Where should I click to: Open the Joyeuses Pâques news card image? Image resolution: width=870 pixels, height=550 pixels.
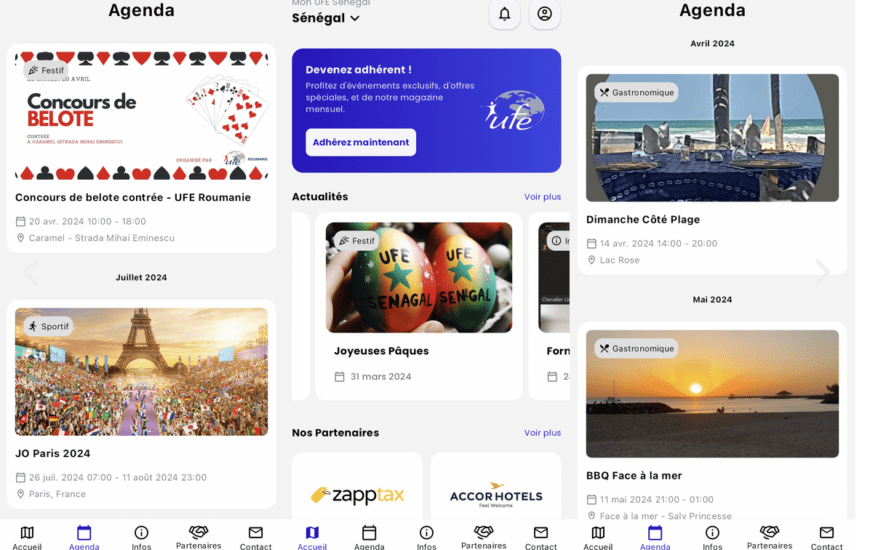coord(419,277)
